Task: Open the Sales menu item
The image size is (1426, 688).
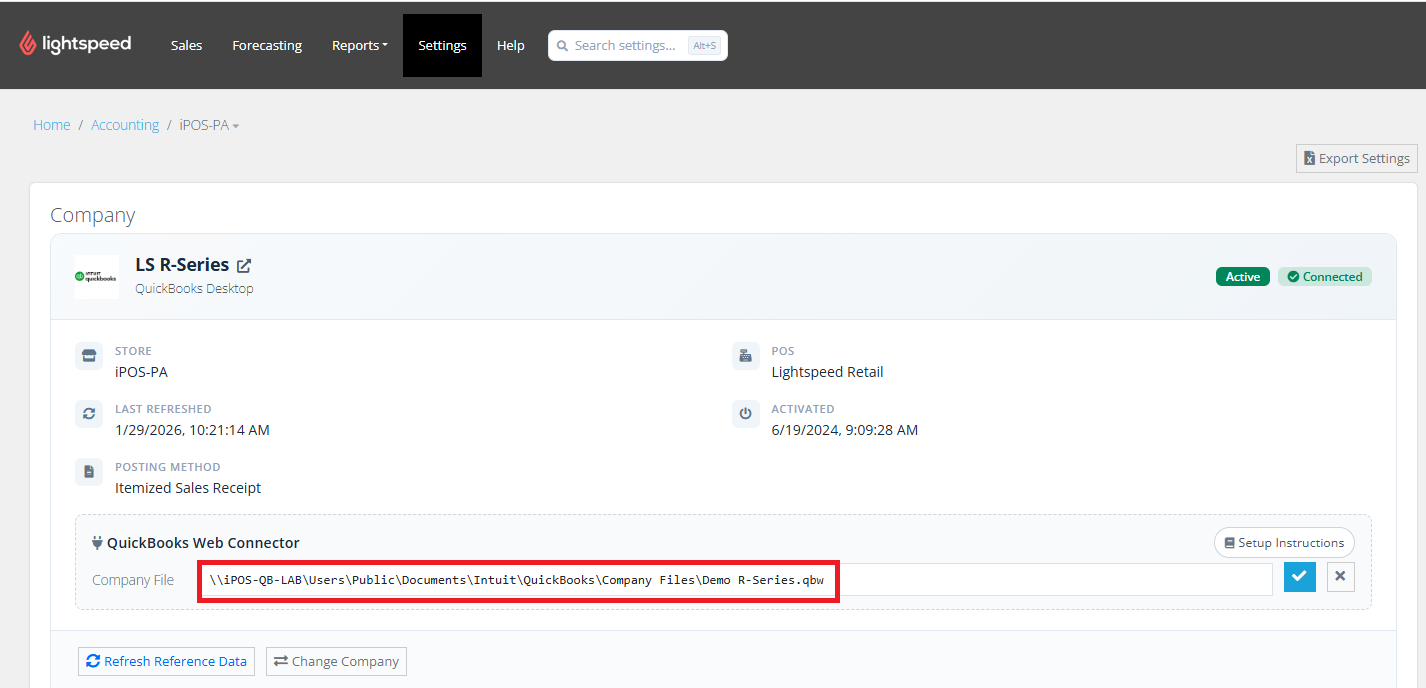Action: (186, 45)
